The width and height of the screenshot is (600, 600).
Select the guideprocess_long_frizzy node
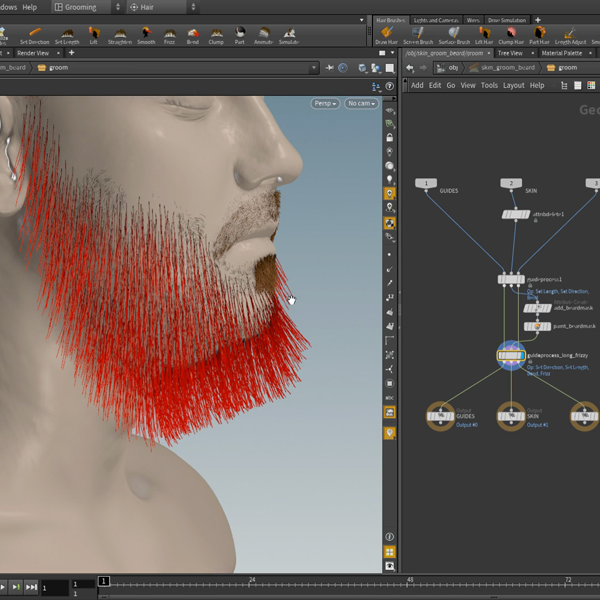(511, 354)
